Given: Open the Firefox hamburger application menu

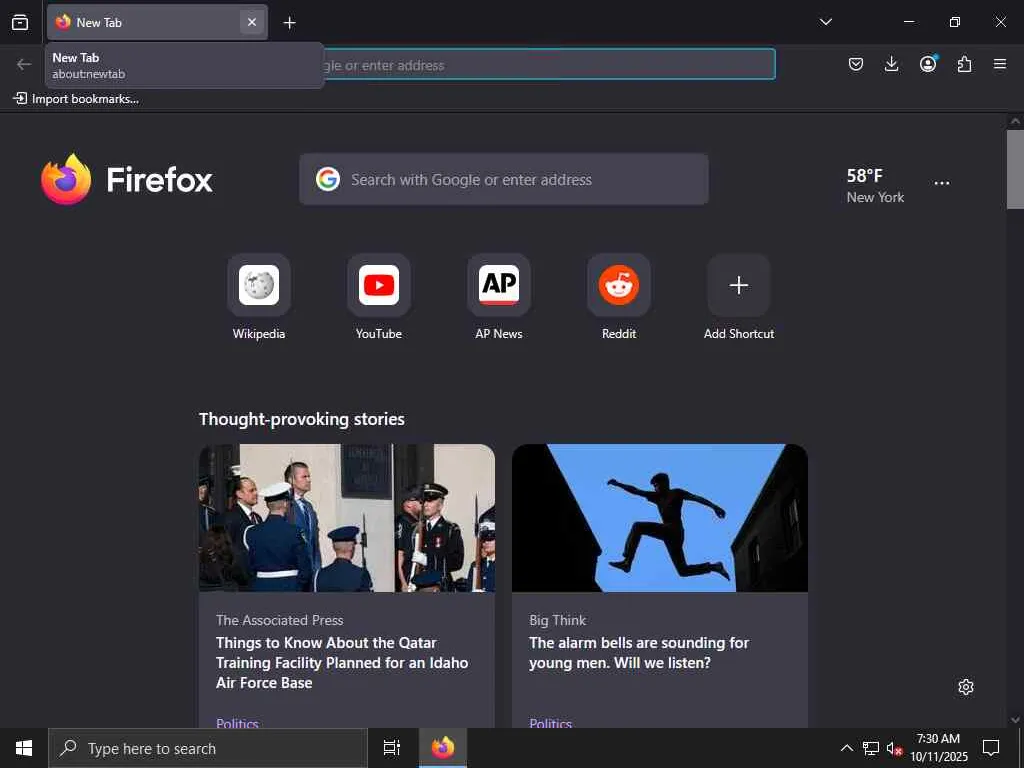Looking at the screenshot, I should 1000,64.
